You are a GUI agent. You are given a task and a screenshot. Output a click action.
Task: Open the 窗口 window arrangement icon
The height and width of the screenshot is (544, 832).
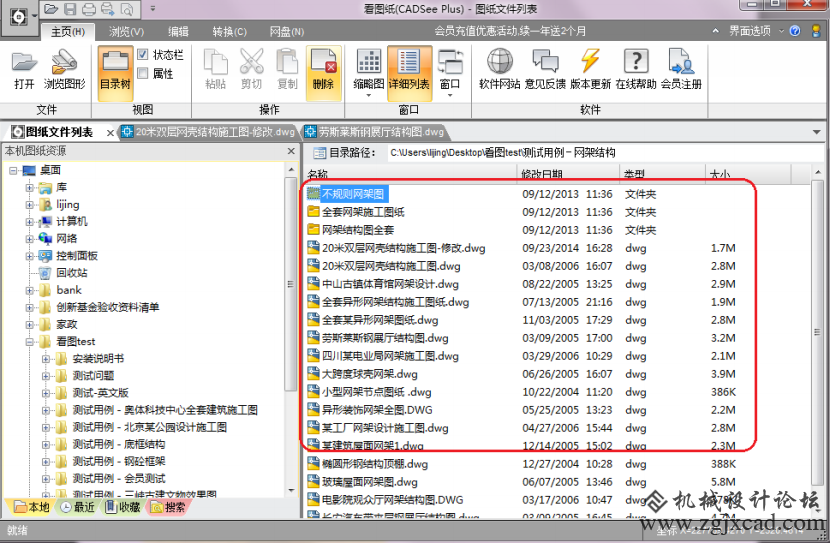click(x=450, y=73)
